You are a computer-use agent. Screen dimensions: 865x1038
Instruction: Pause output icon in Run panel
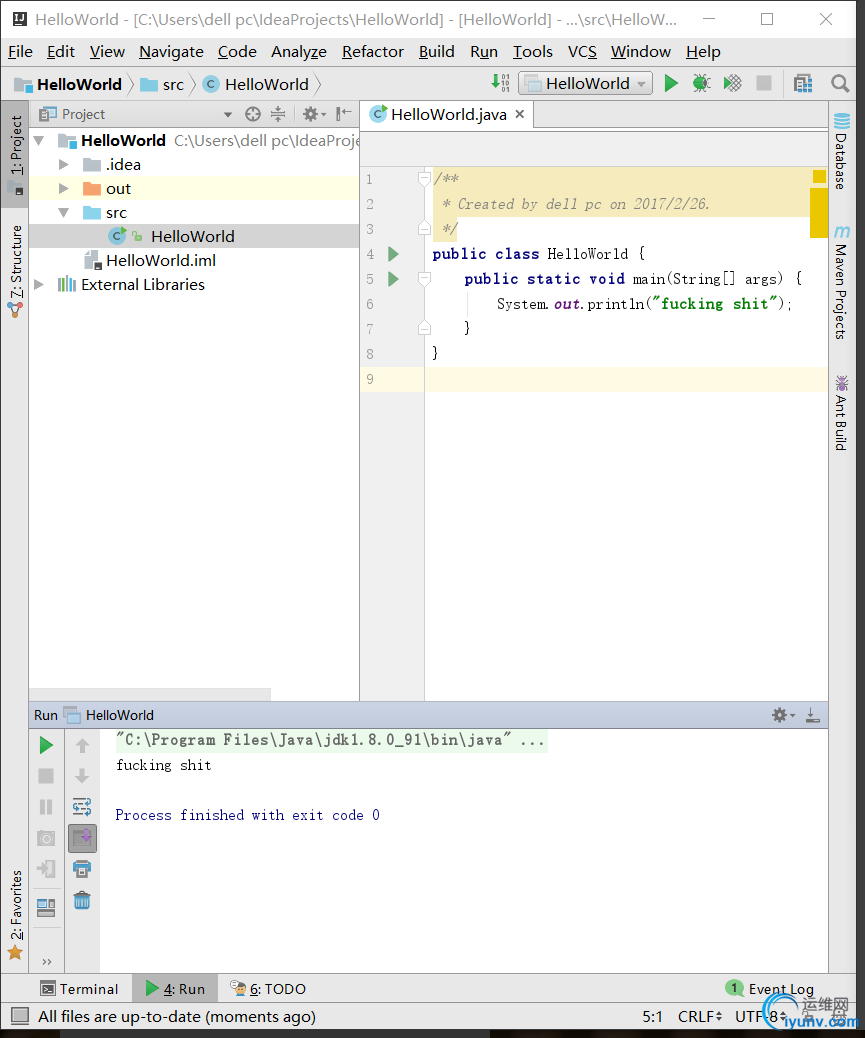click(46, 807)
